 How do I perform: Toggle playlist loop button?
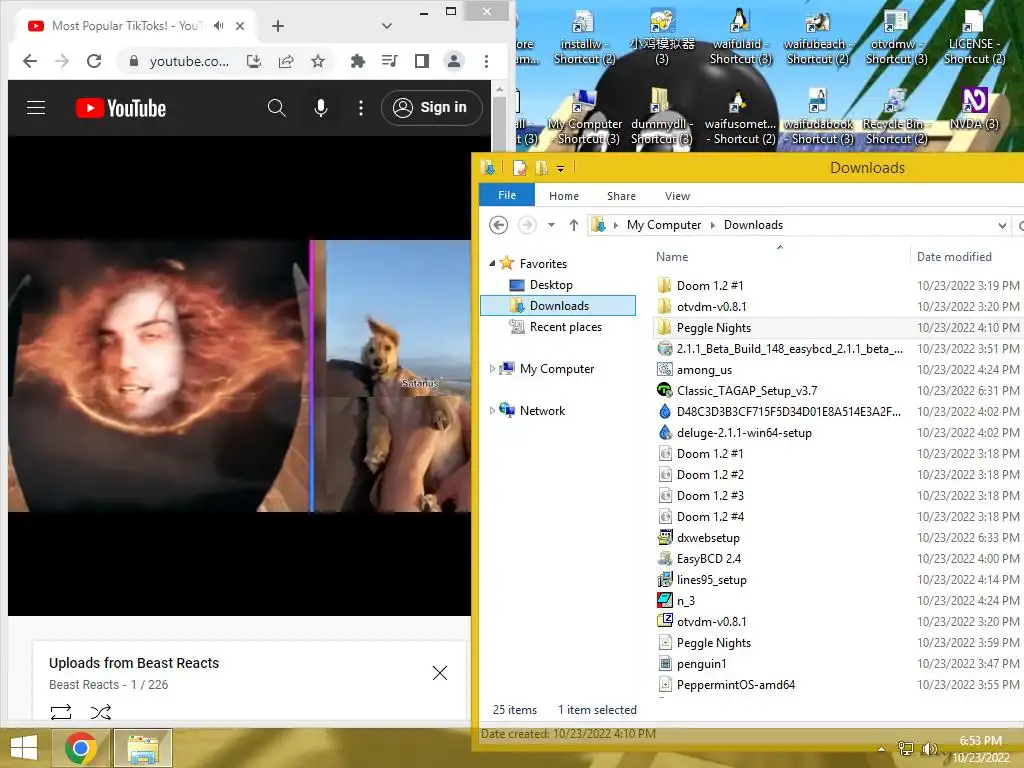click(61, 712)
